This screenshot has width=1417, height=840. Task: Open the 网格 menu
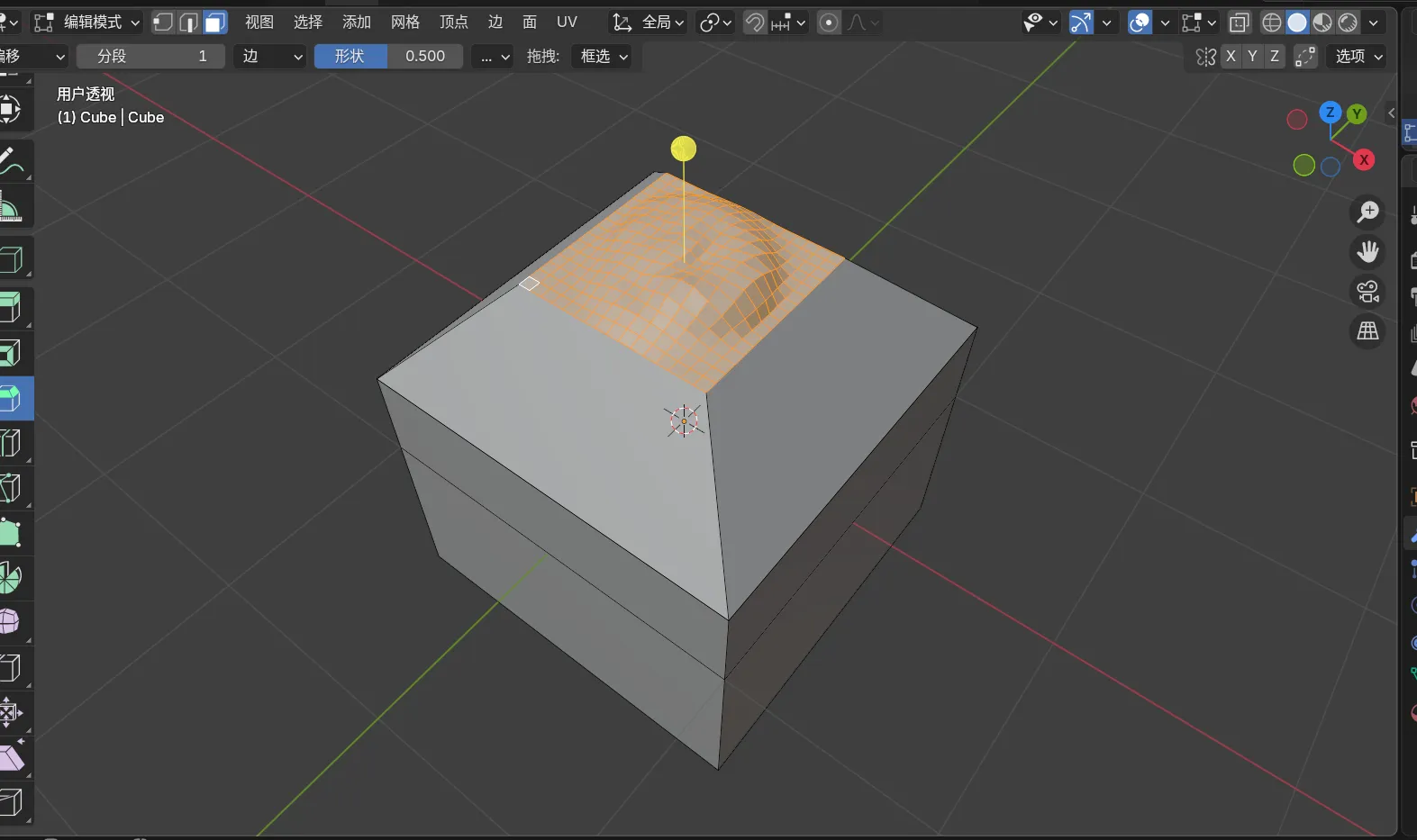point(404,23)
